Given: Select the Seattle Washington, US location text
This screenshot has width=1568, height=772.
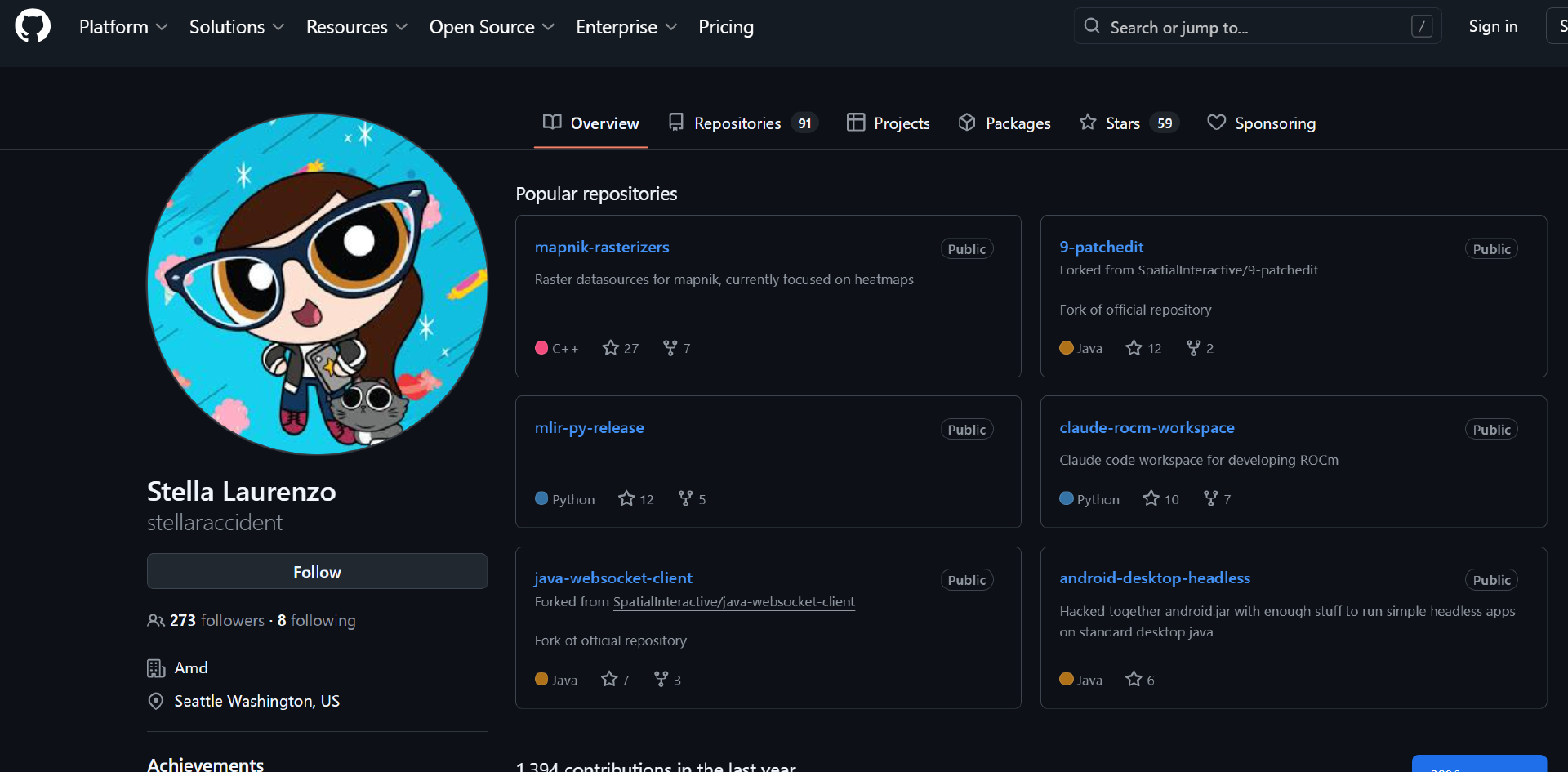Looking at the screenshot, I should tap(257, 702).
